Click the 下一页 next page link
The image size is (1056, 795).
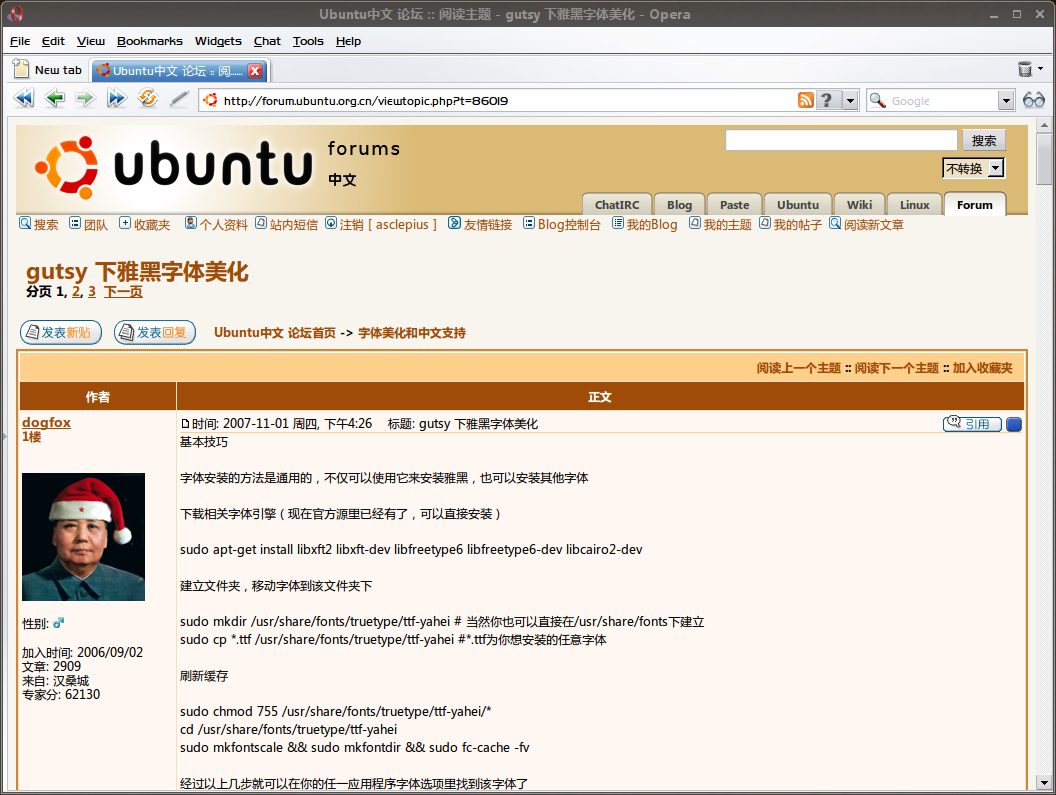click(123, 292)
